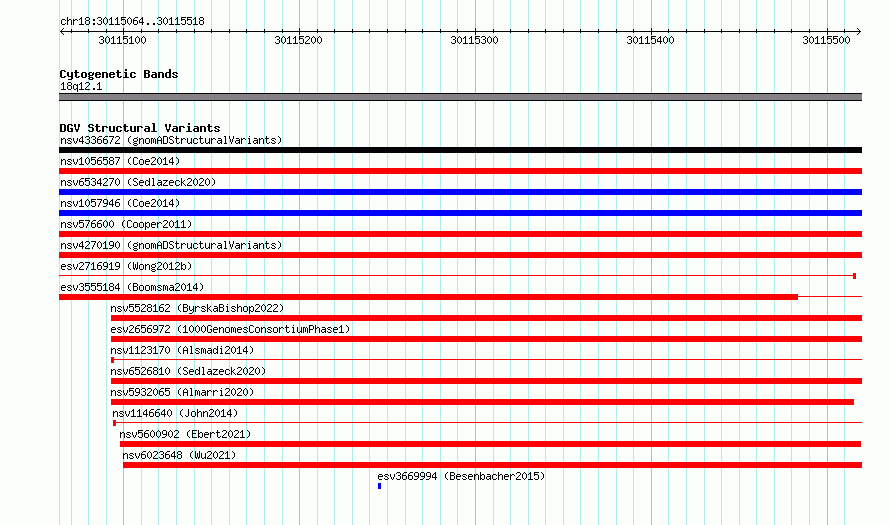Select the blue bar for nsv6534270
Image resolution: width=890 pixels, height=525 pixels.
[x=460, y=192]
